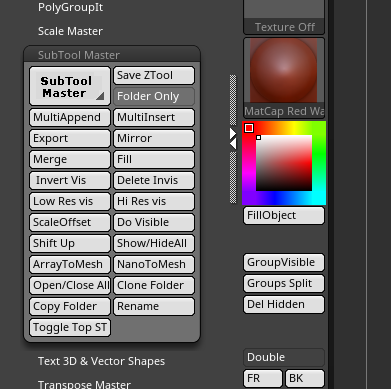Click the Del Hidden button
391x389 pixels.
pyautogui.click(x=284, y=304)
